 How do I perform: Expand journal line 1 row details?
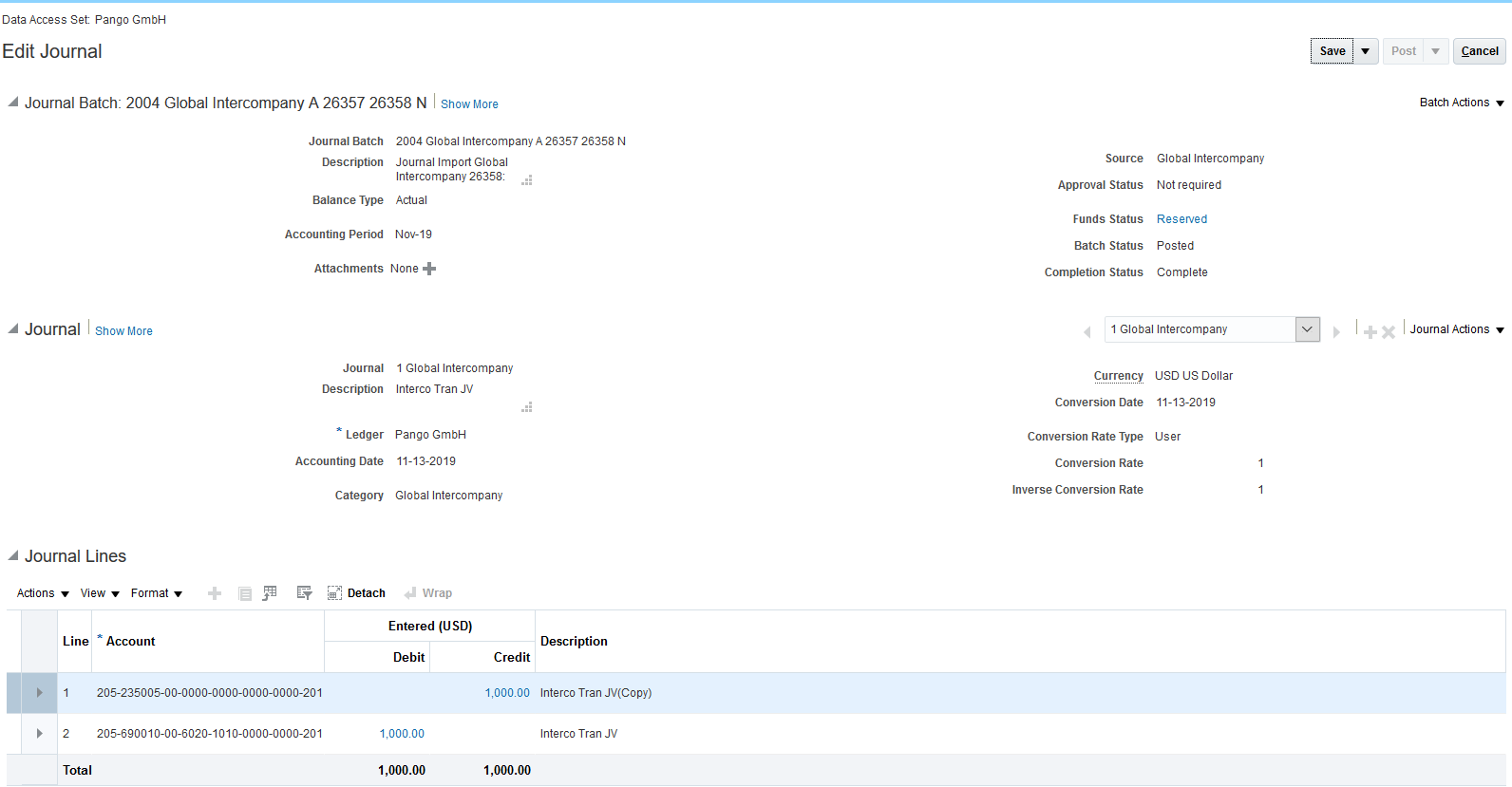39,693
